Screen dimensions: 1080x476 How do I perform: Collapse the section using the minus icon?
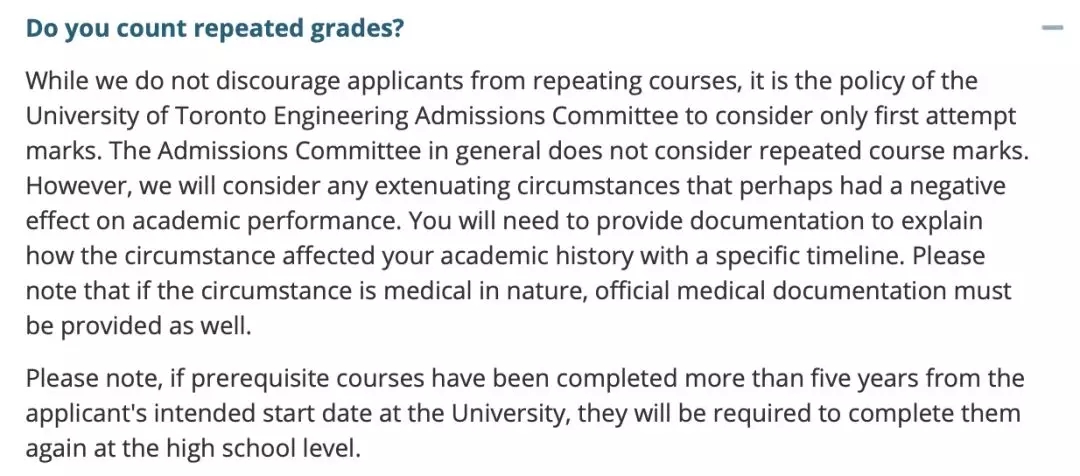[1052, 28]
